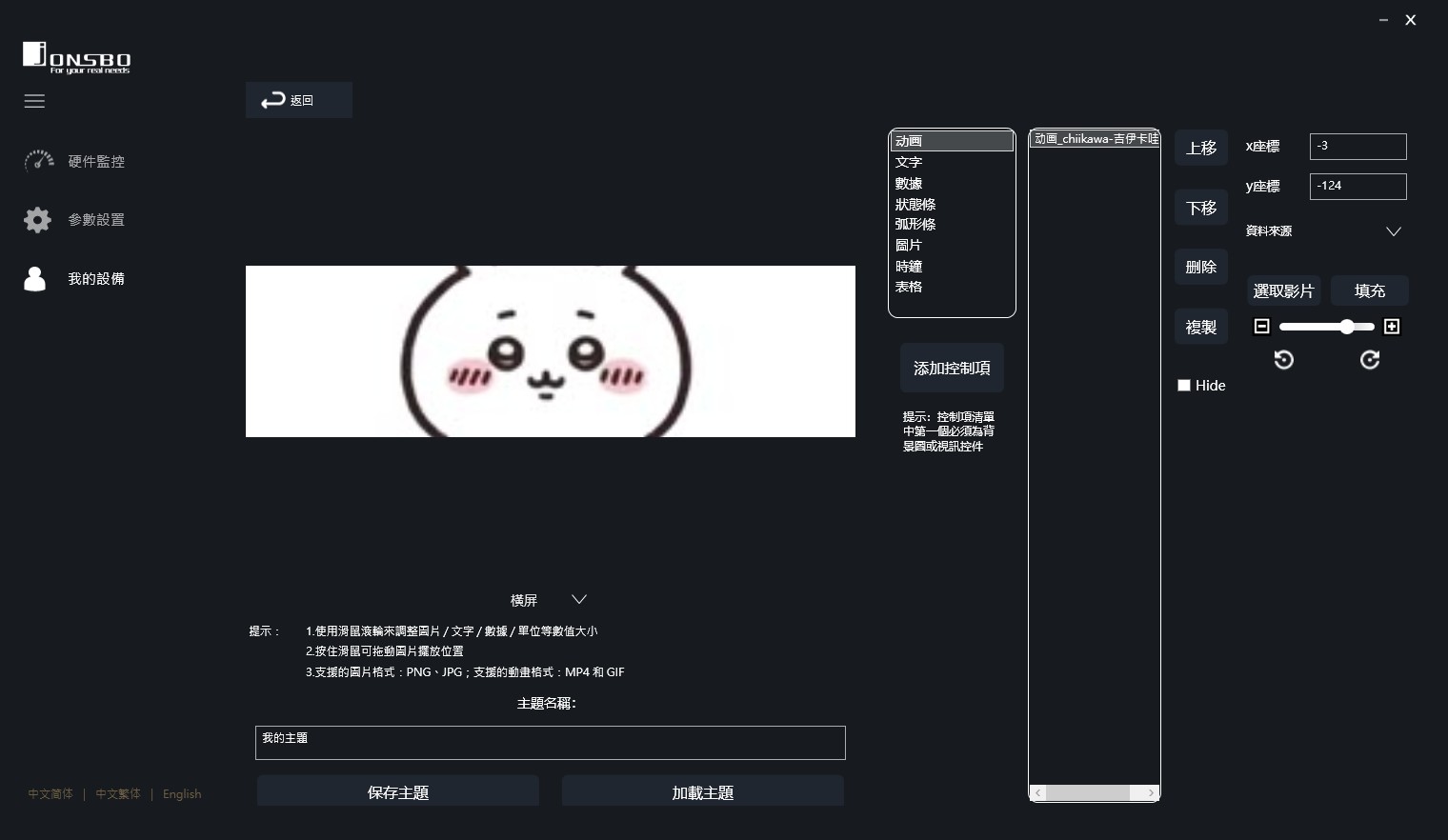Click the 保存主題 button
The height and width of the screenshot is (840, 1448).
(398, 791)
